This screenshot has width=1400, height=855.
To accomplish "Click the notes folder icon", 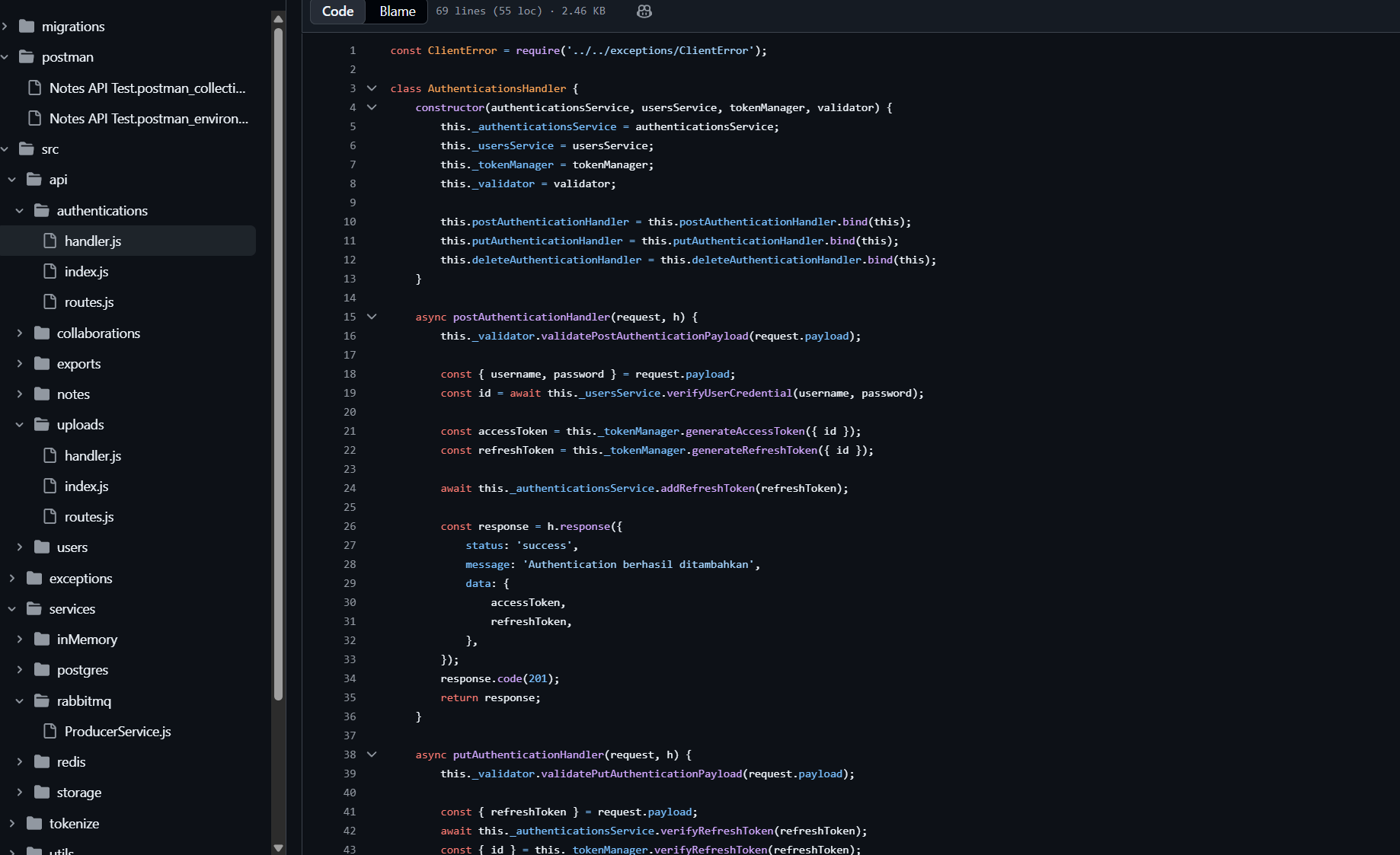I will (x=42, y=394).
